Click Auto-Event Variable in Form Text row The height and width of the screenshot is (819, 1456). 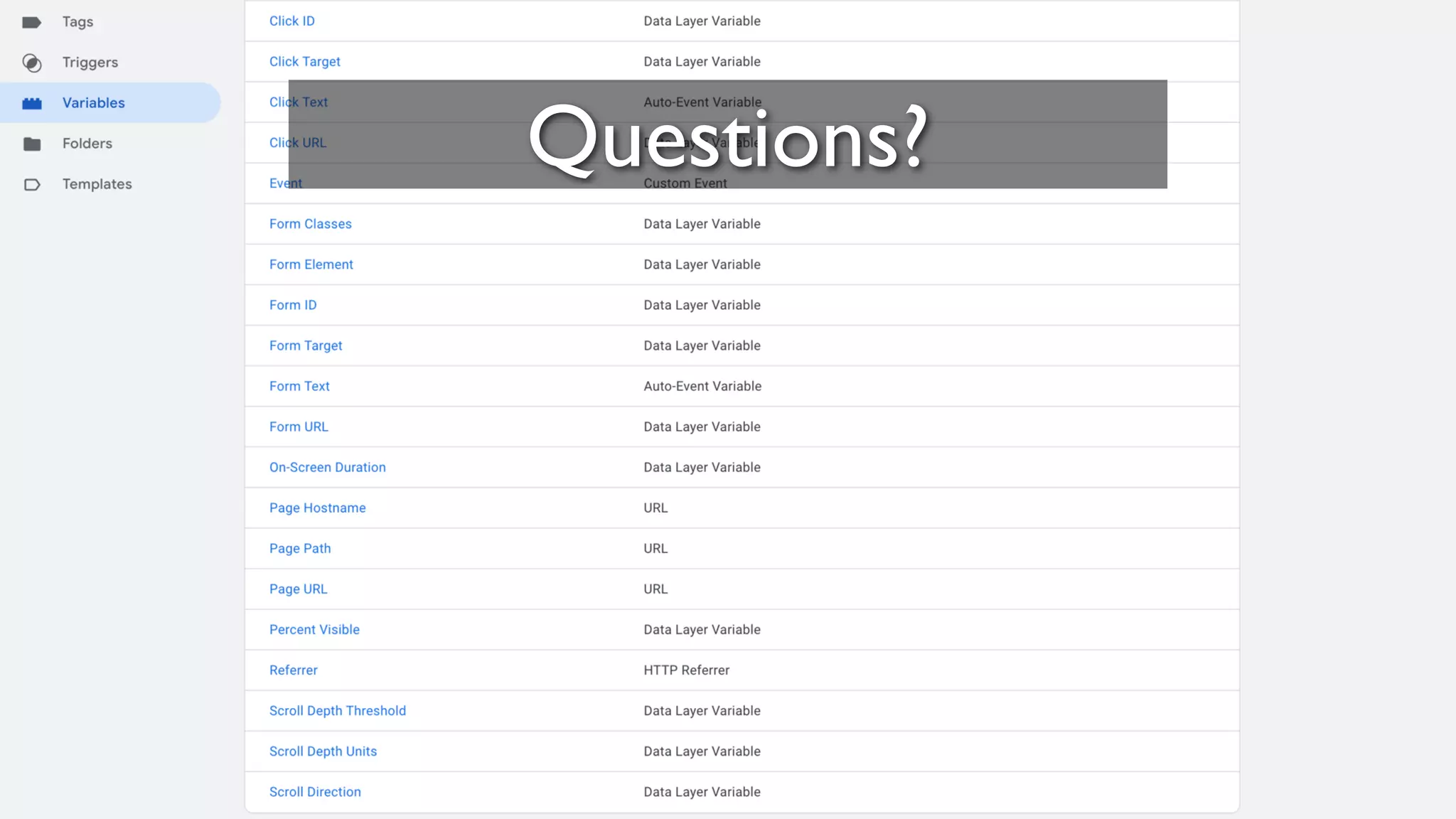click(x=702, y=385)
